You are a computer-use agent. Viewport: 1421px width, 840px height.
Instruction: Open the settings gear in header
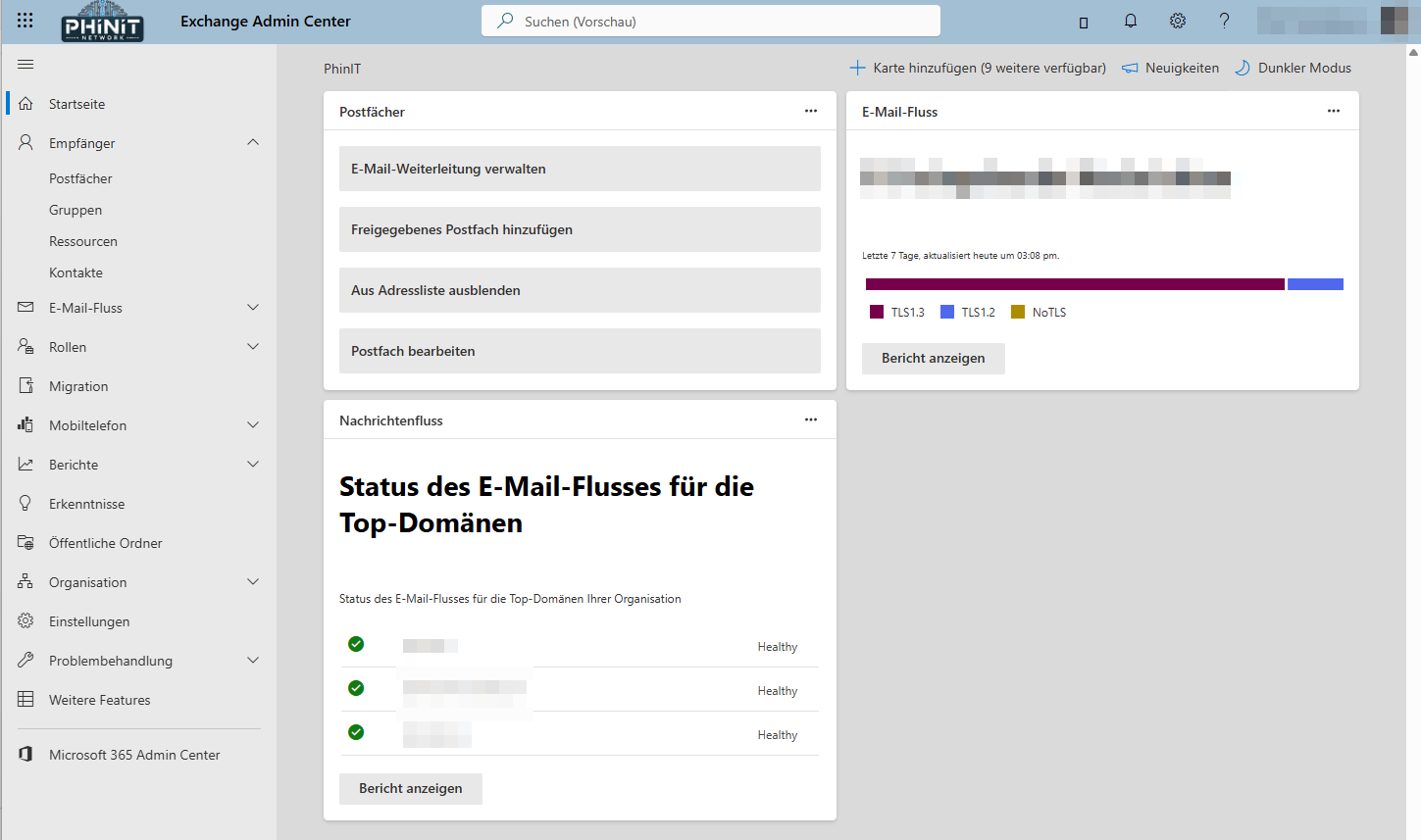(x=1178, y=21)
